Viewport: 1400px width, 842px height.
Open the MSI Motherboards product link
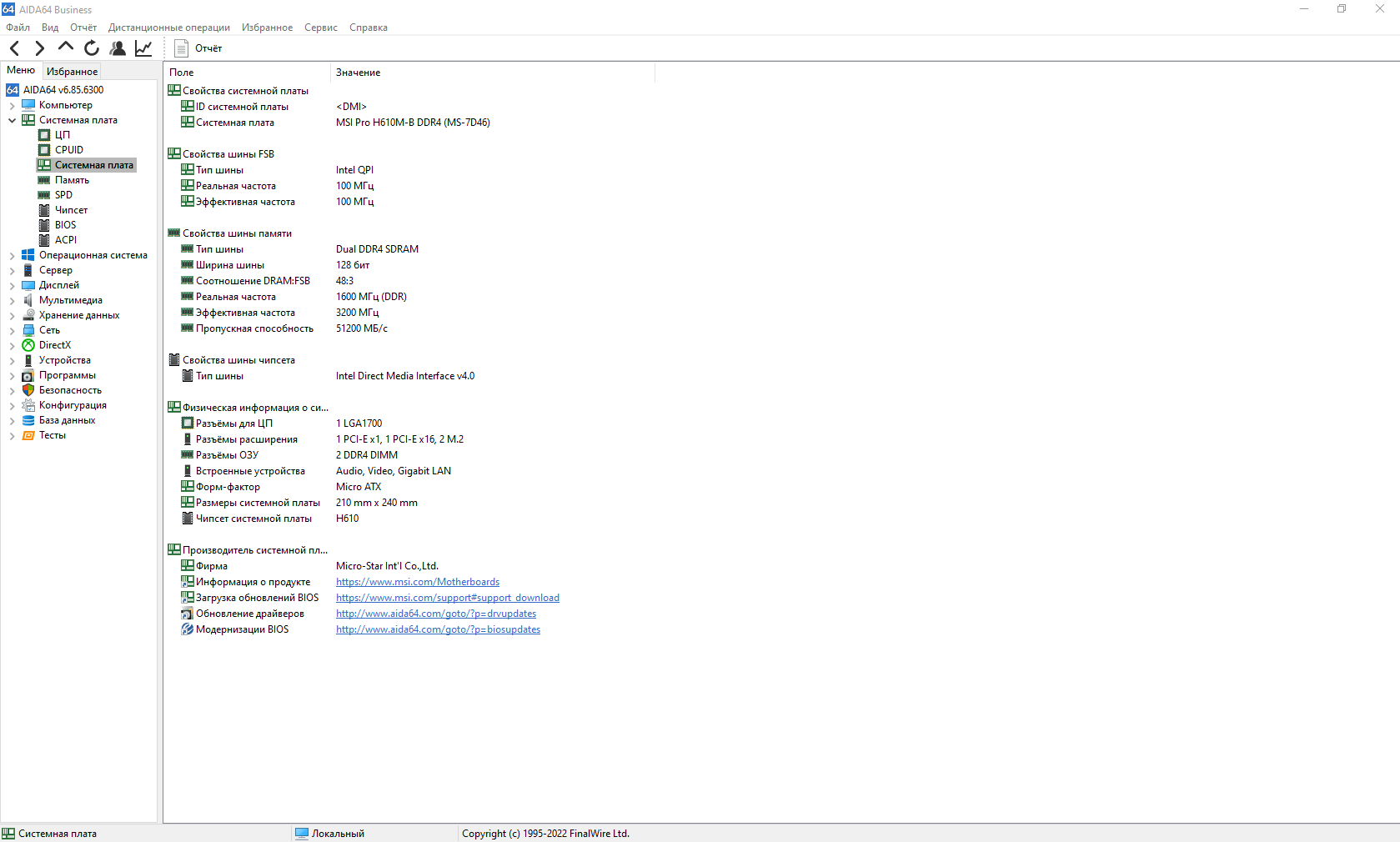pos(418,582)
